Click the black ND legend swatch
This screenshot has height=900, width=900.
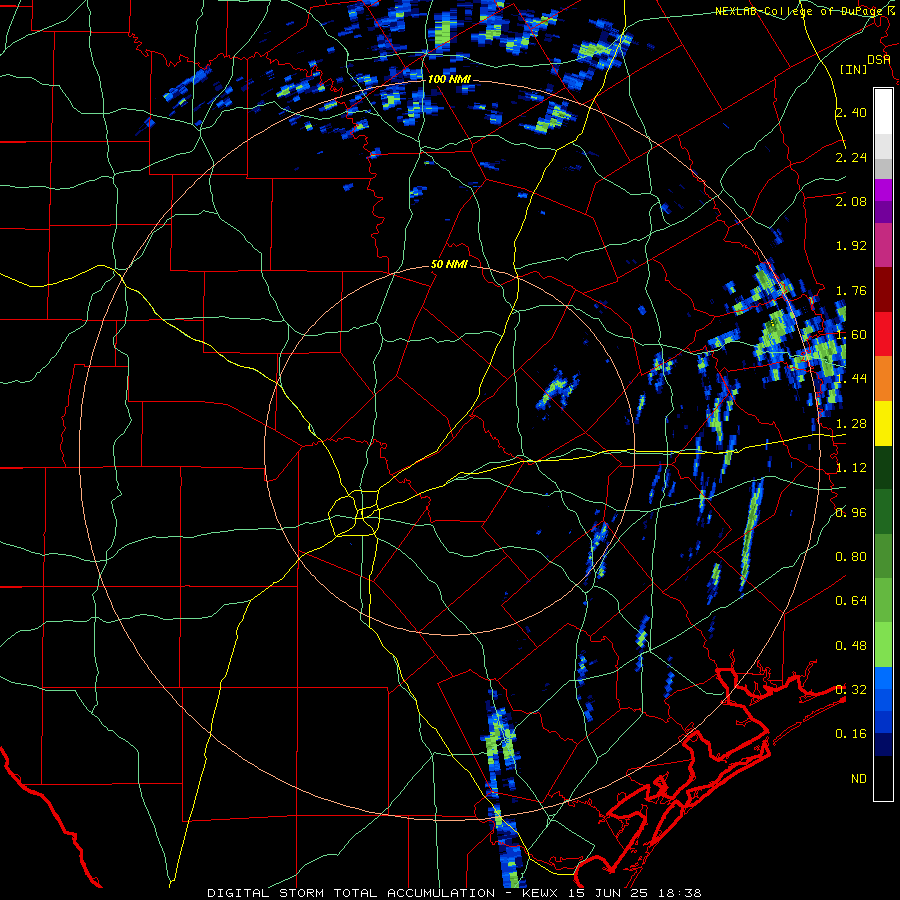[x=883, y=778]
